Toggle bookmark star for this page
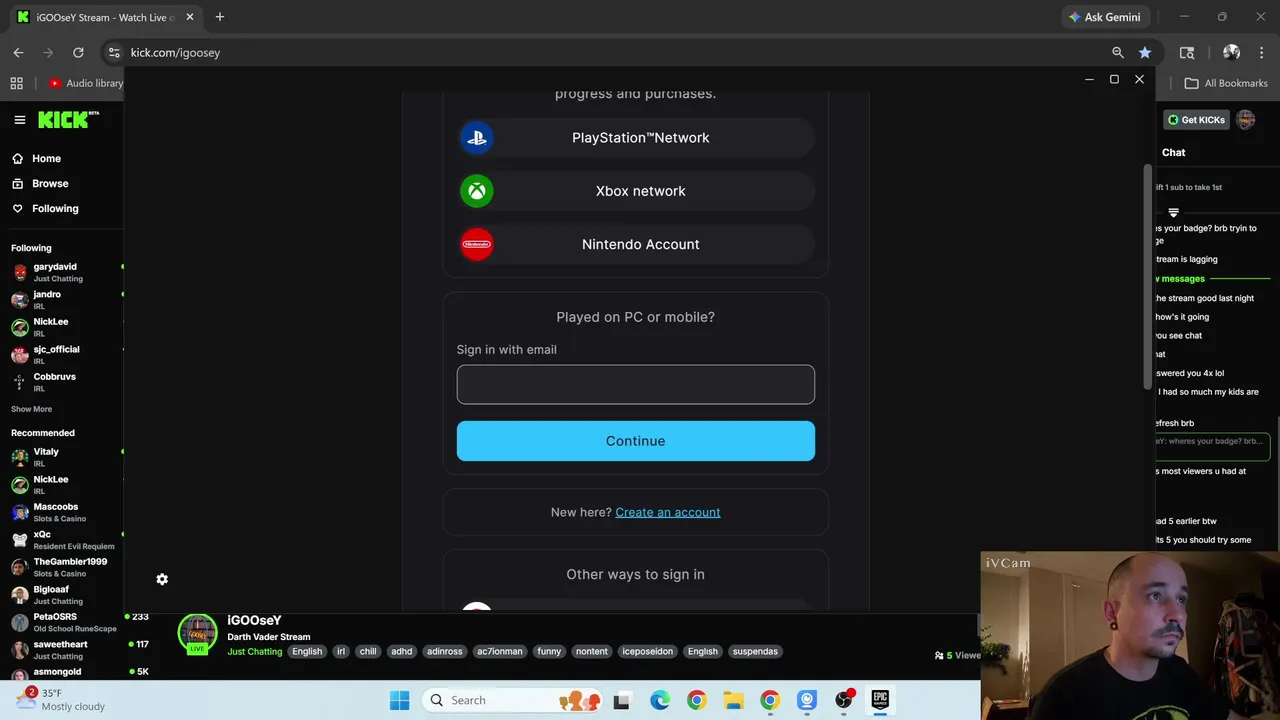This screenshot has height=720, width=1280. point(1145,52)
